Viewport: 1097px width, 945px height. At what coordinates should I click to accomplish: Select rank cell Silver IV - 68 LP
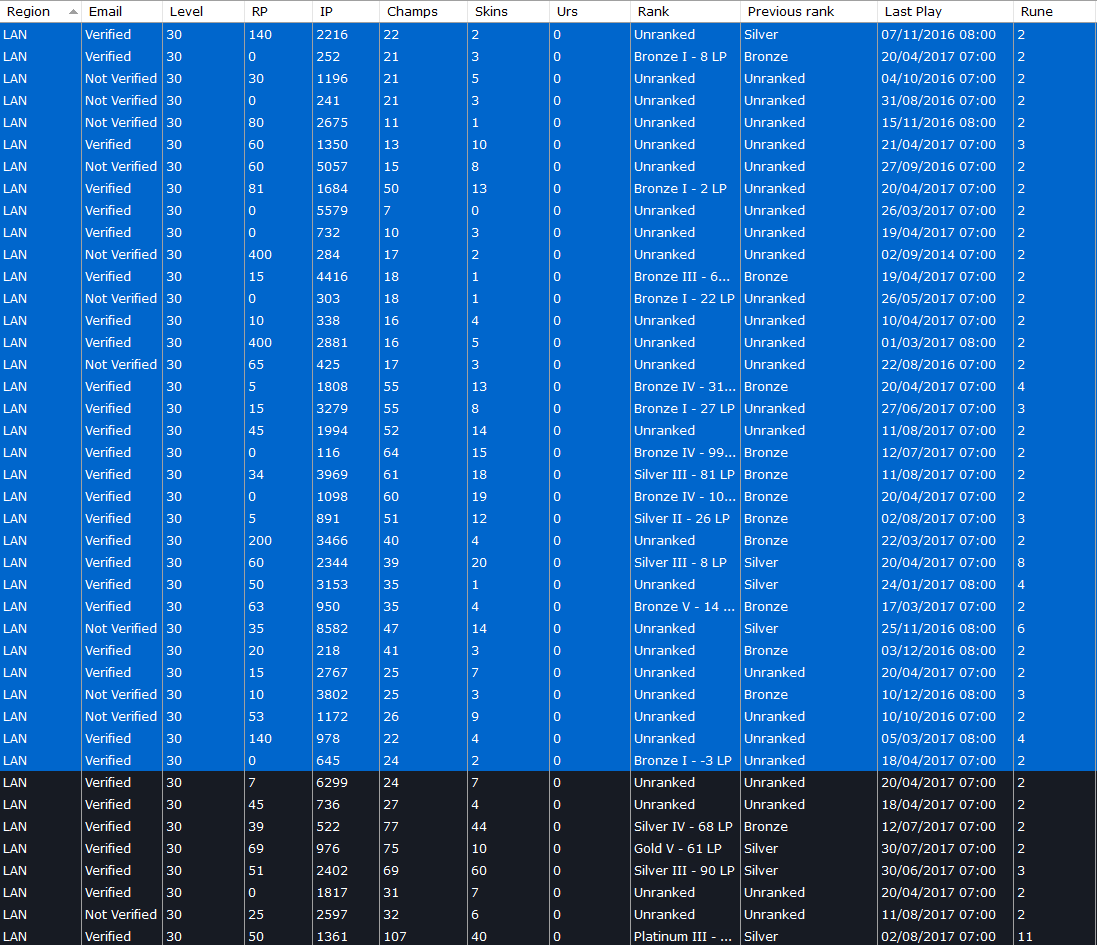pos(683,827)
